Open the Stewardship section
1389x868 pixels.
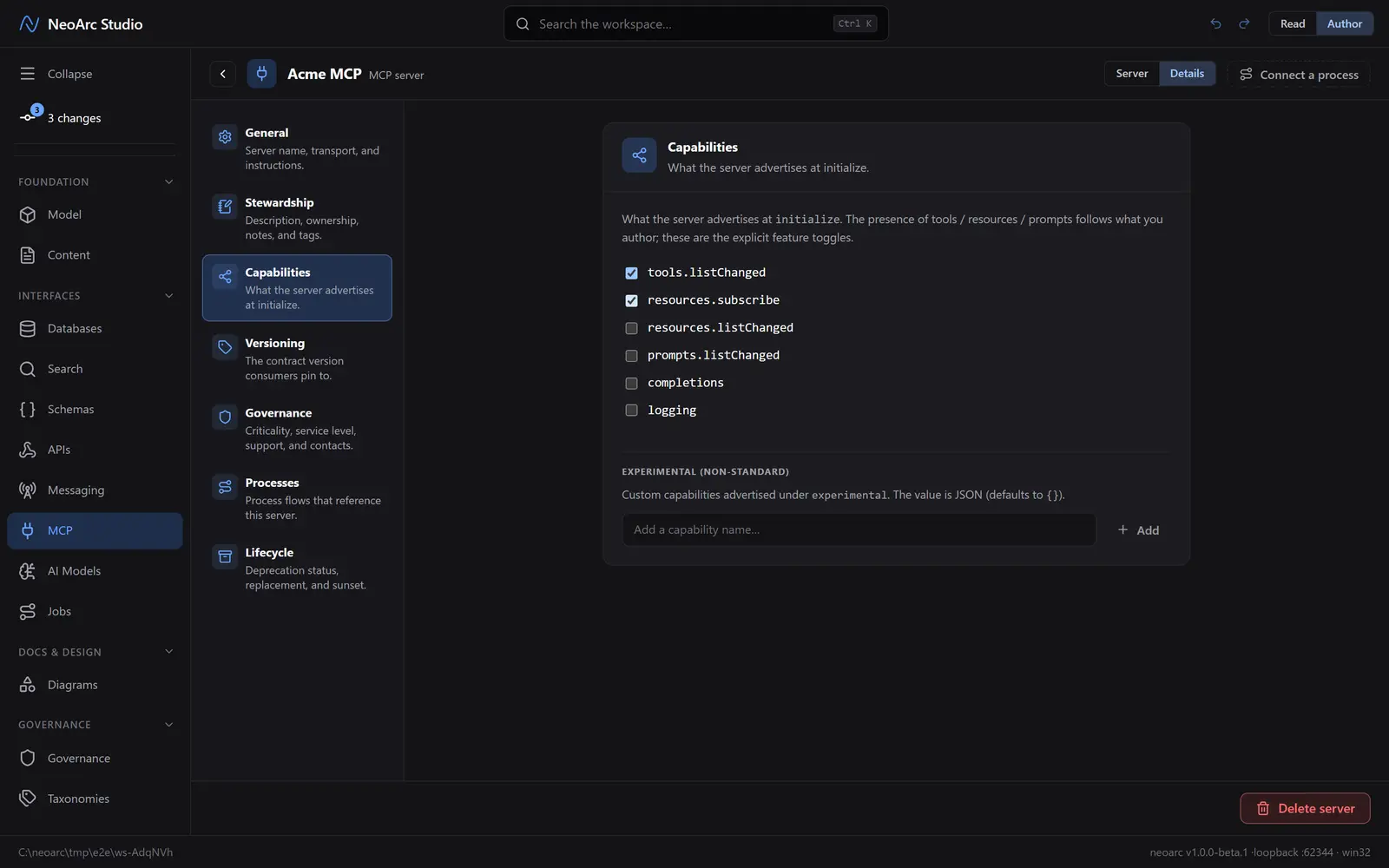297,218
